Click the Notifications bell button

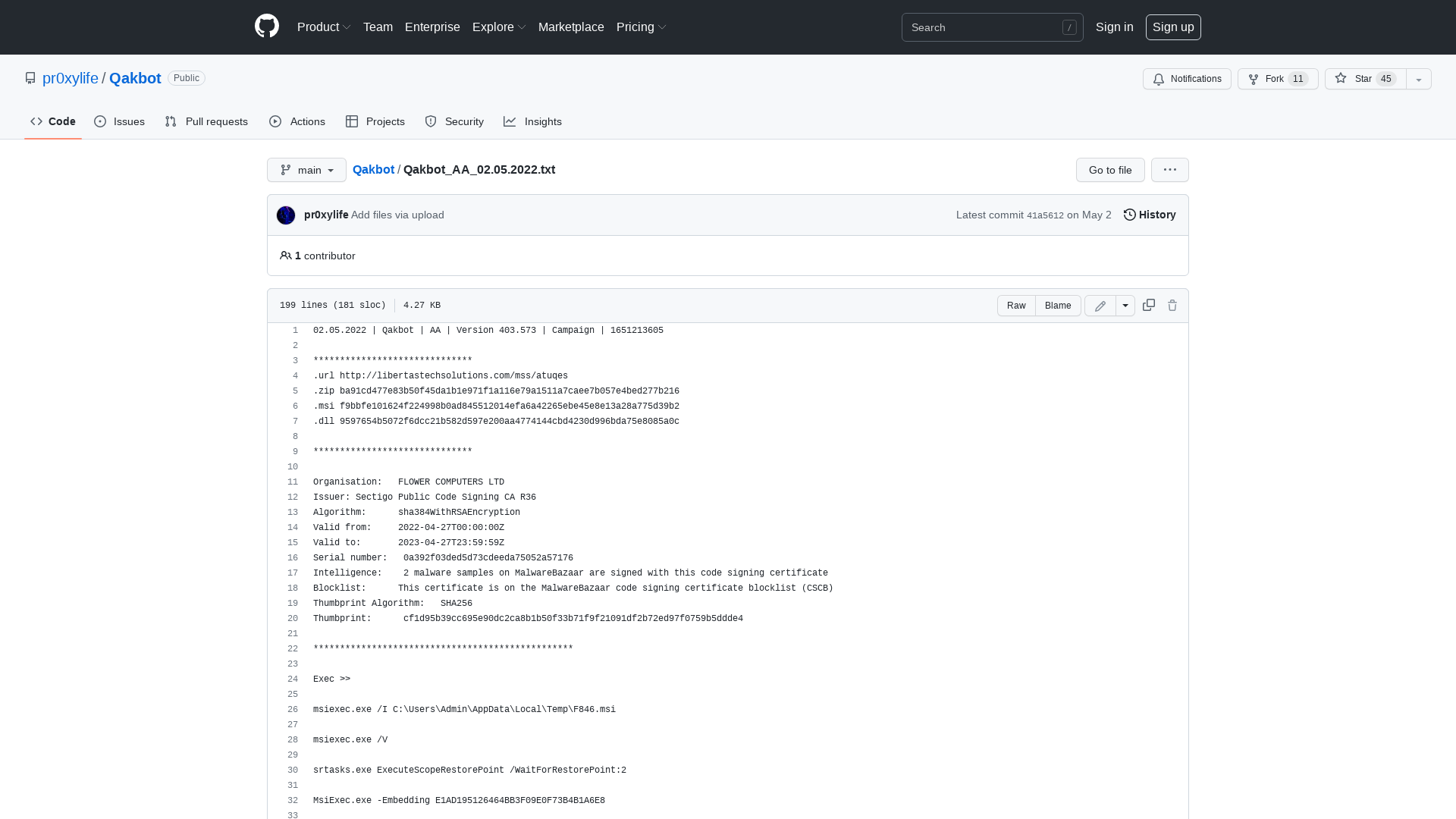(x=1187, y=79)
